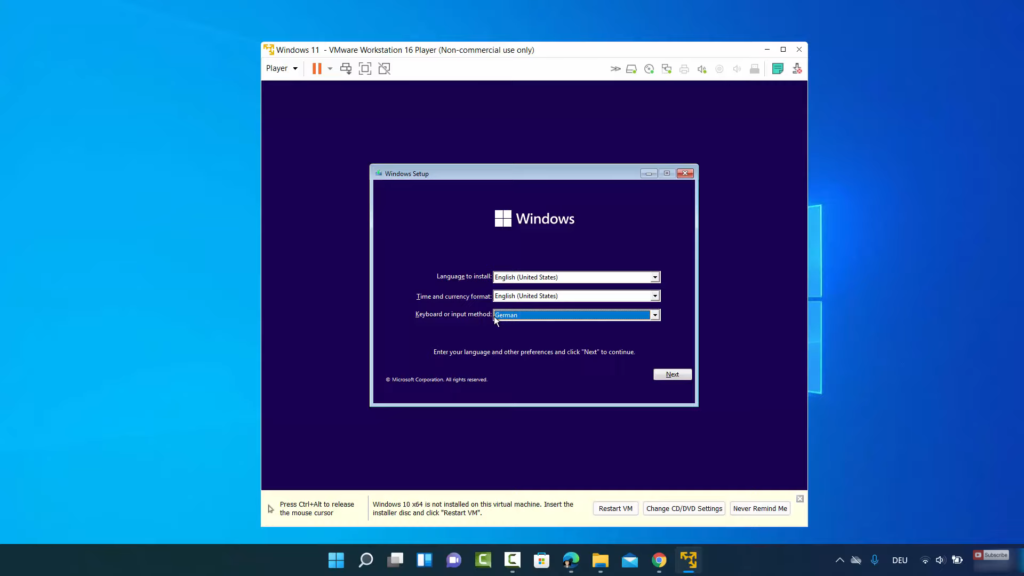Click the CD/DVD drive device icon

(x=649, y=69)
